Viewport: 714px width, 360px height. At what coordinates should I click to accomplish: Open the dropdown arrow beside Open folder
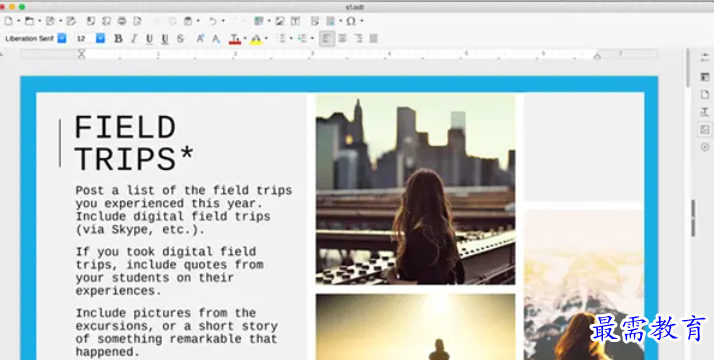(x=39, y=21)
